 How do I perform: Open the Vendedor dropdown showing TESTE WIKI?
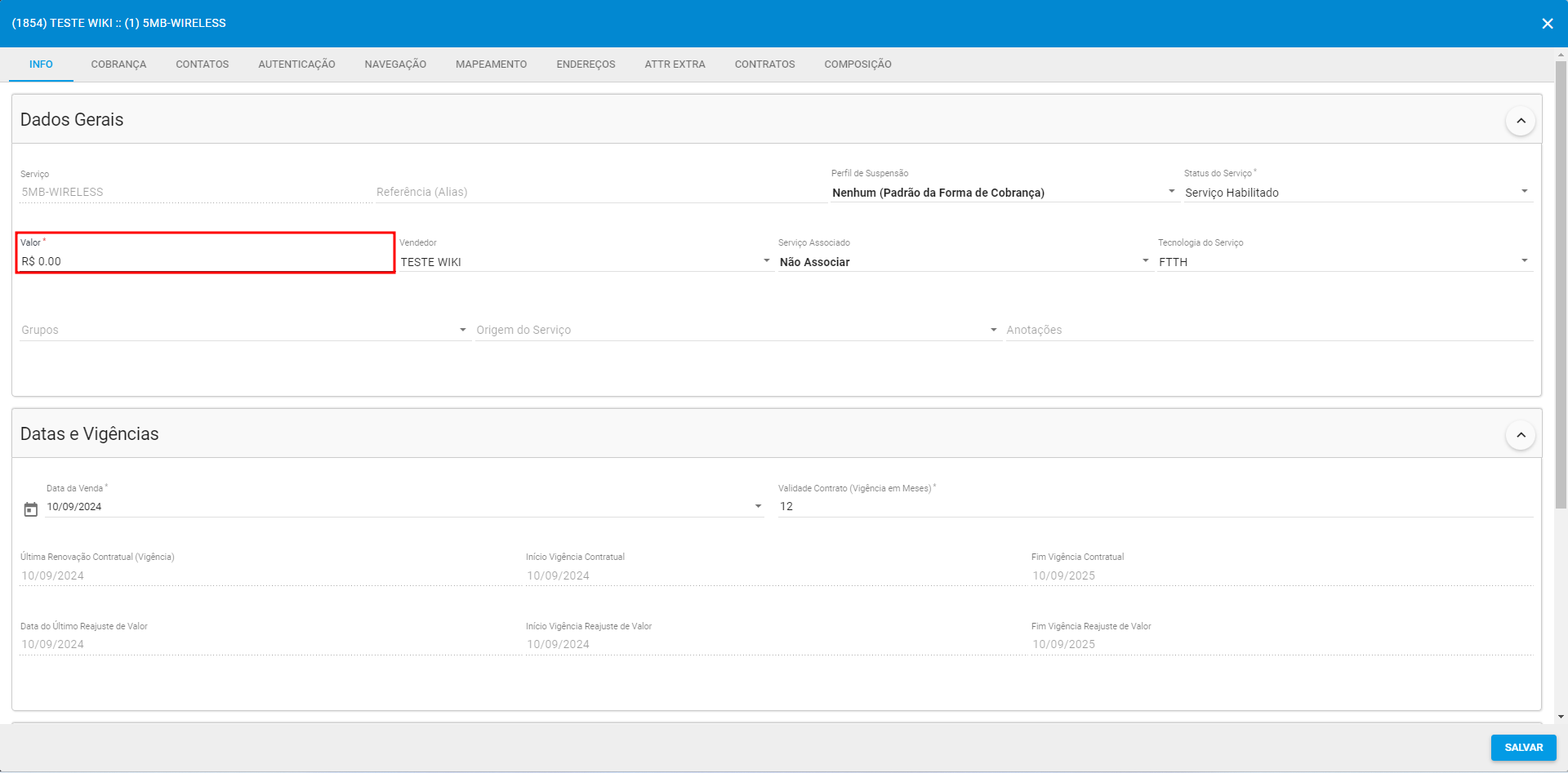[586, 262]
